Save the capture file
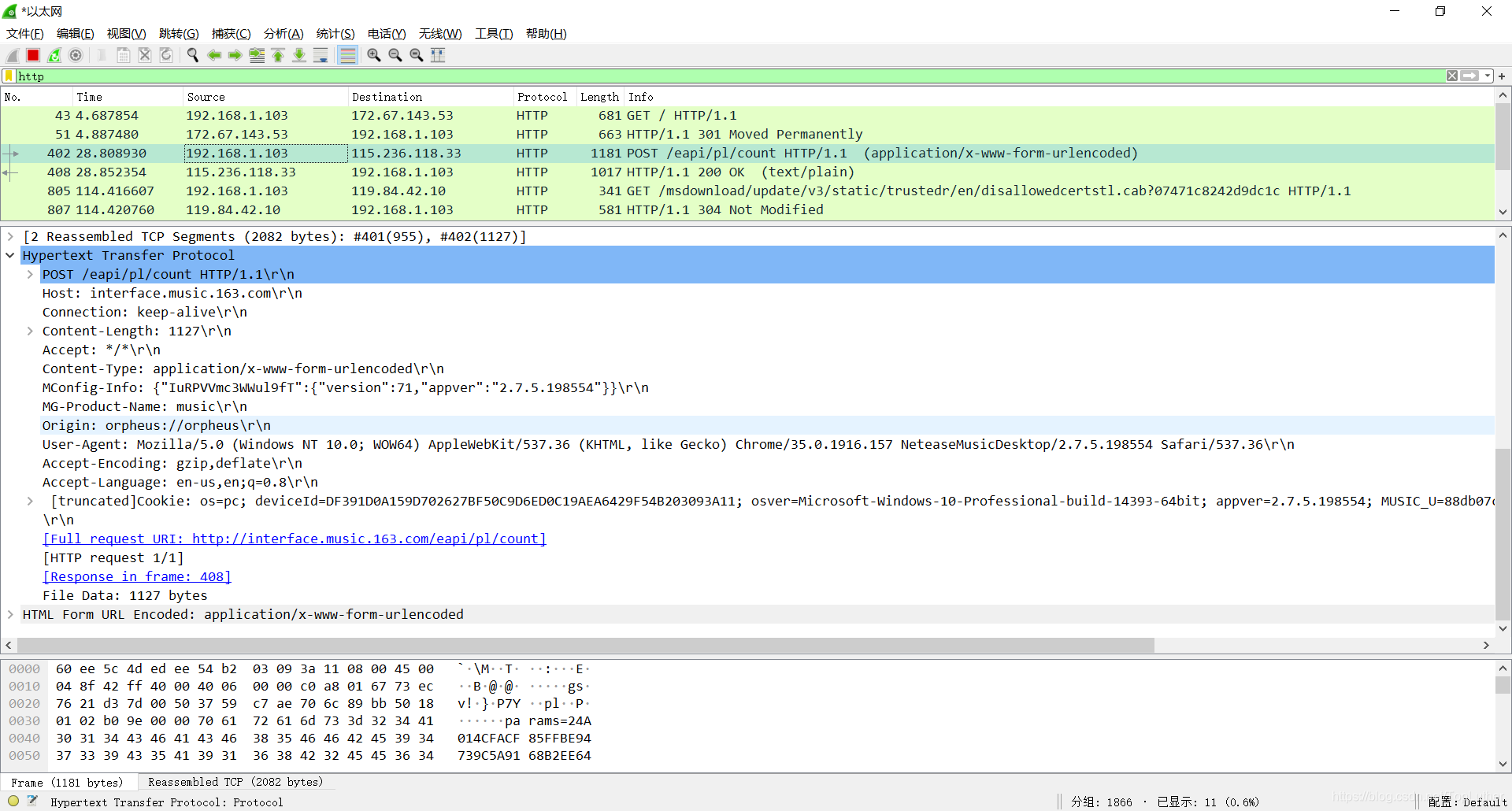The height and width of the screenshot is (811, 1512). tap(124, 55)
